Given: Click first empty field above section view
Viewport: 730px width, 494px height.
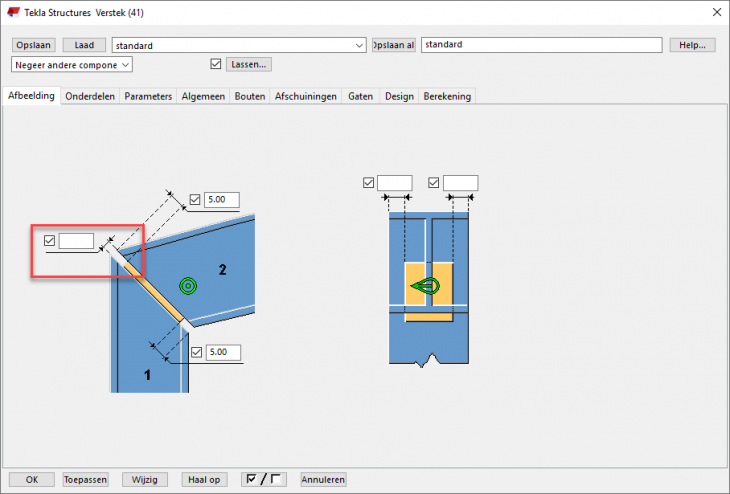Looking at the screenshot, I should point(395,183).
